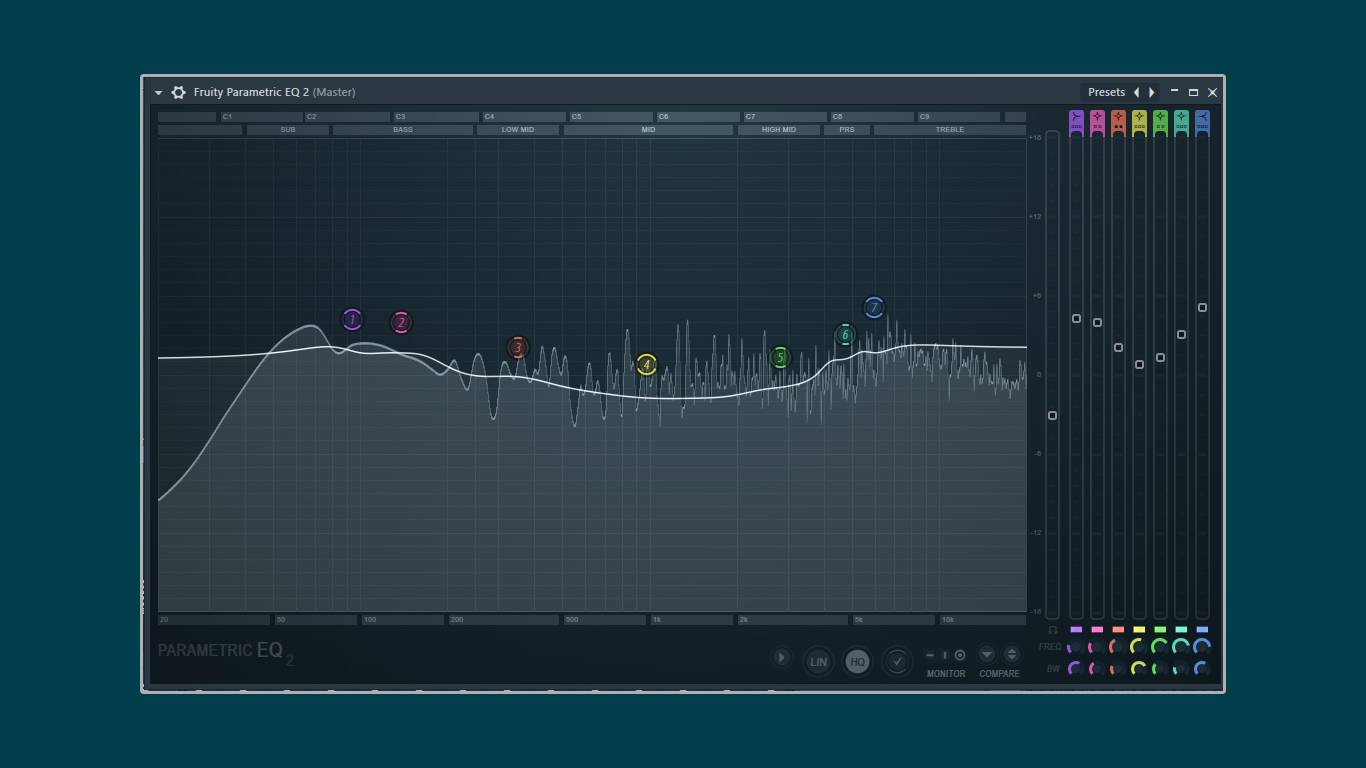Viewport: 1366px width, 768px height.
Task: Select EQ band 7 node on the curve
Action: pyautogui.click(x=874, y=308)
